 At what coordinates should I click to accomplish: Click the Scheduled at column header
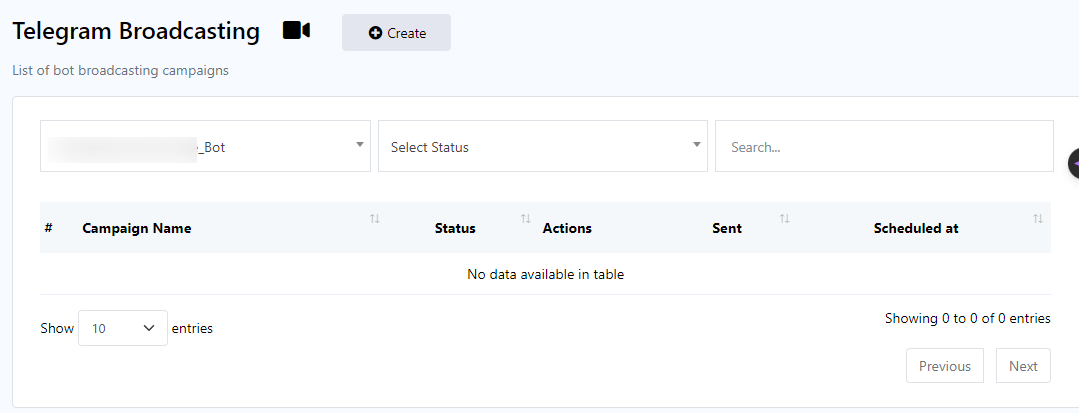click(x=916, y=228)
